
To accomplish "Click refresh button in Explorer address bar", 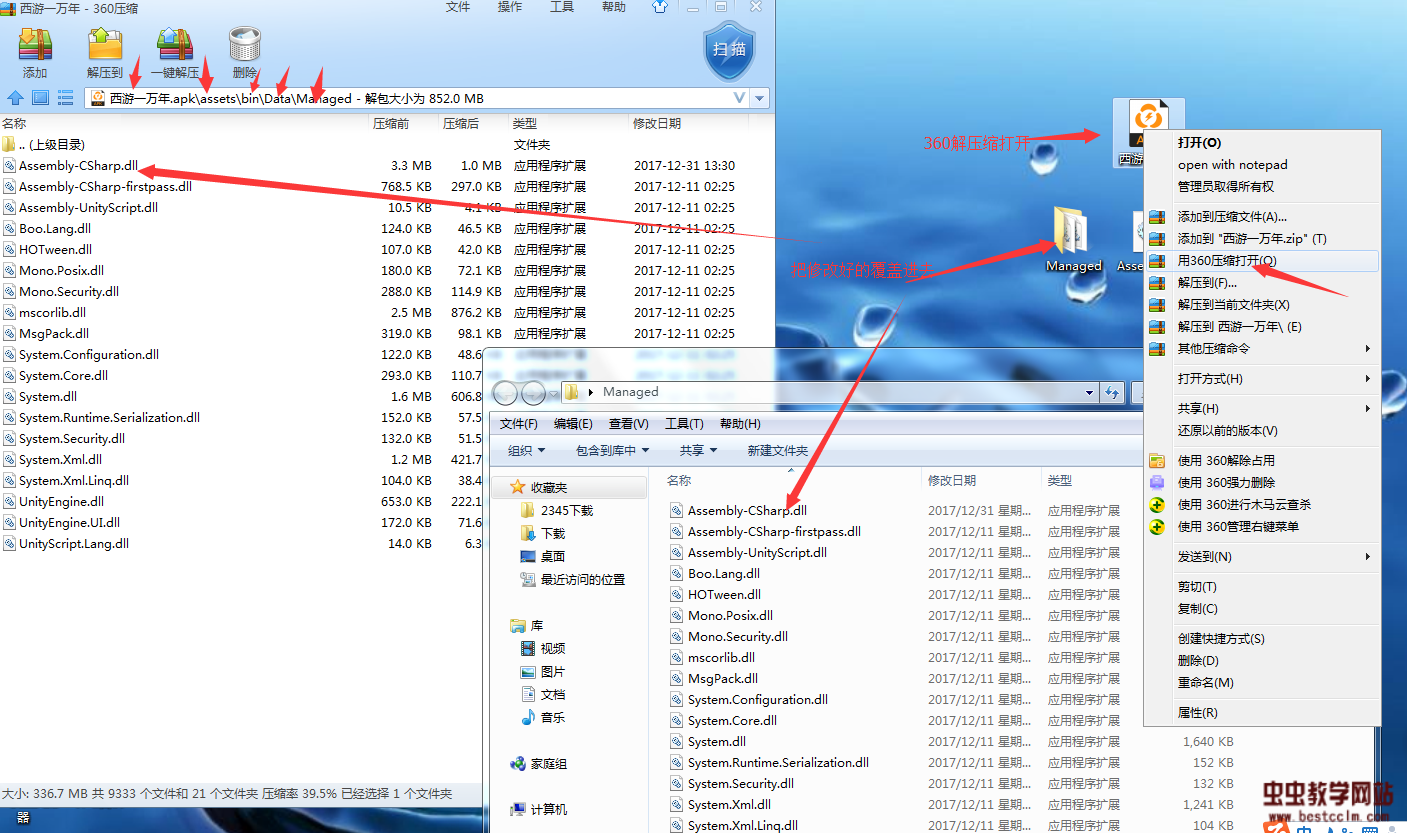I will pos(1112,393).
